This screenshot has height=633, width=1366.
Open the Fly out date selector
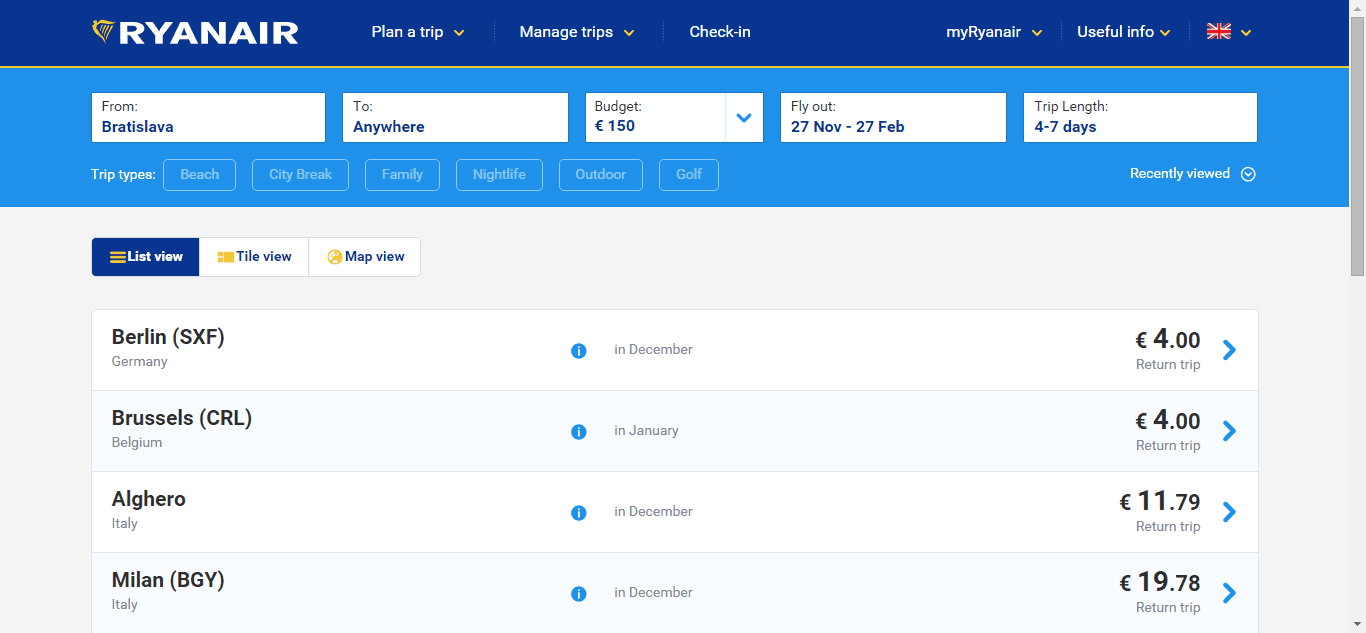coord(893,118)
